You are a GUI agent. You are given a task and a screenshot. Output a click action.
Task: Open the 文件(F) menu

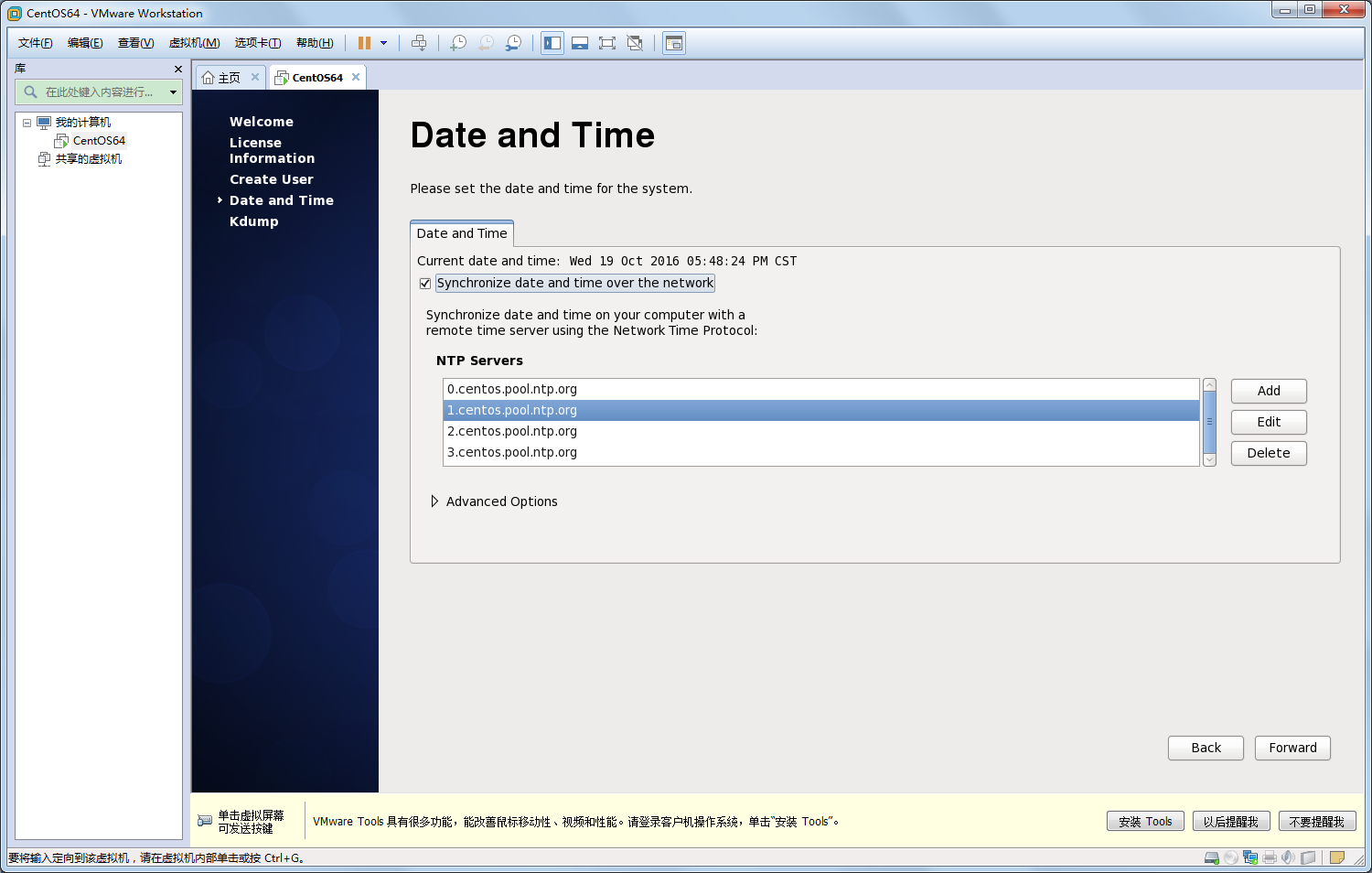point(36,43)
